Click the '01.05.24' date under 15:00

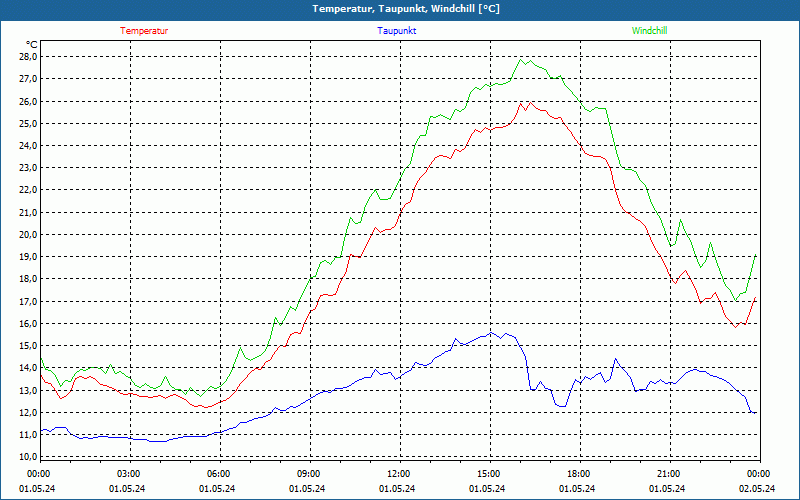point(487,489)
